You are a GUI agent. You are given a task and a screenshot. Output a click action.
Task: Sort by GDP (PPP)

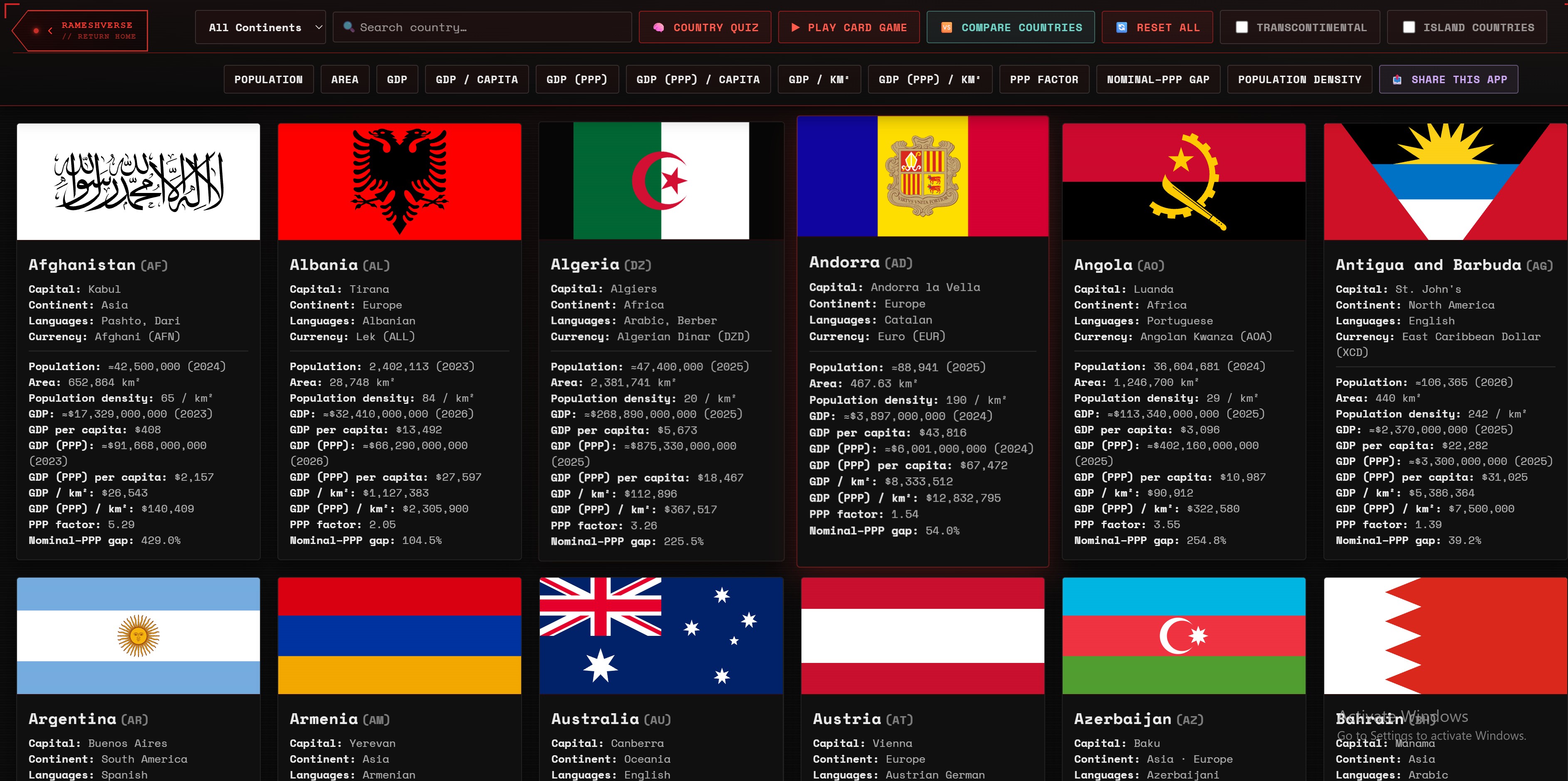pos(577,79)
